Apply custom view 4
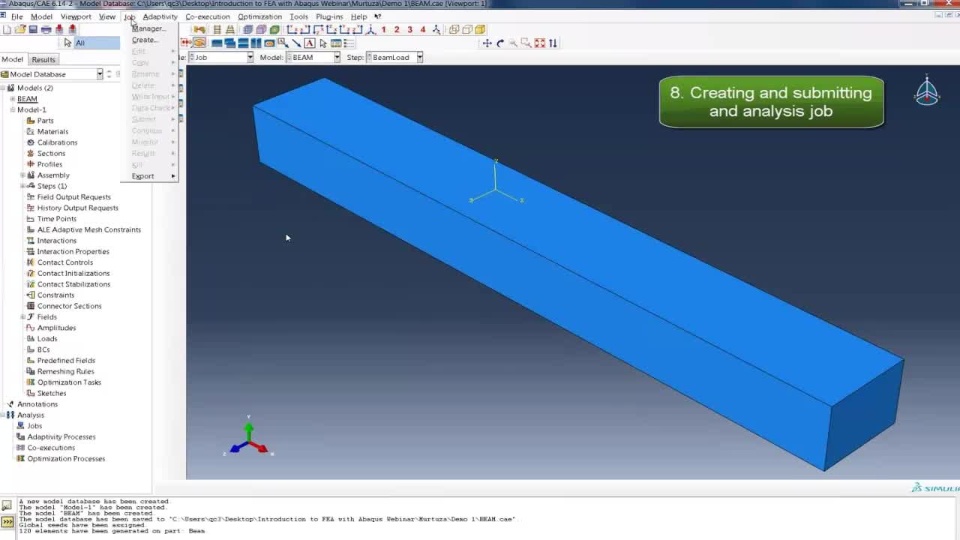Viewport: 960px width, 540px height. coord(422,29)
